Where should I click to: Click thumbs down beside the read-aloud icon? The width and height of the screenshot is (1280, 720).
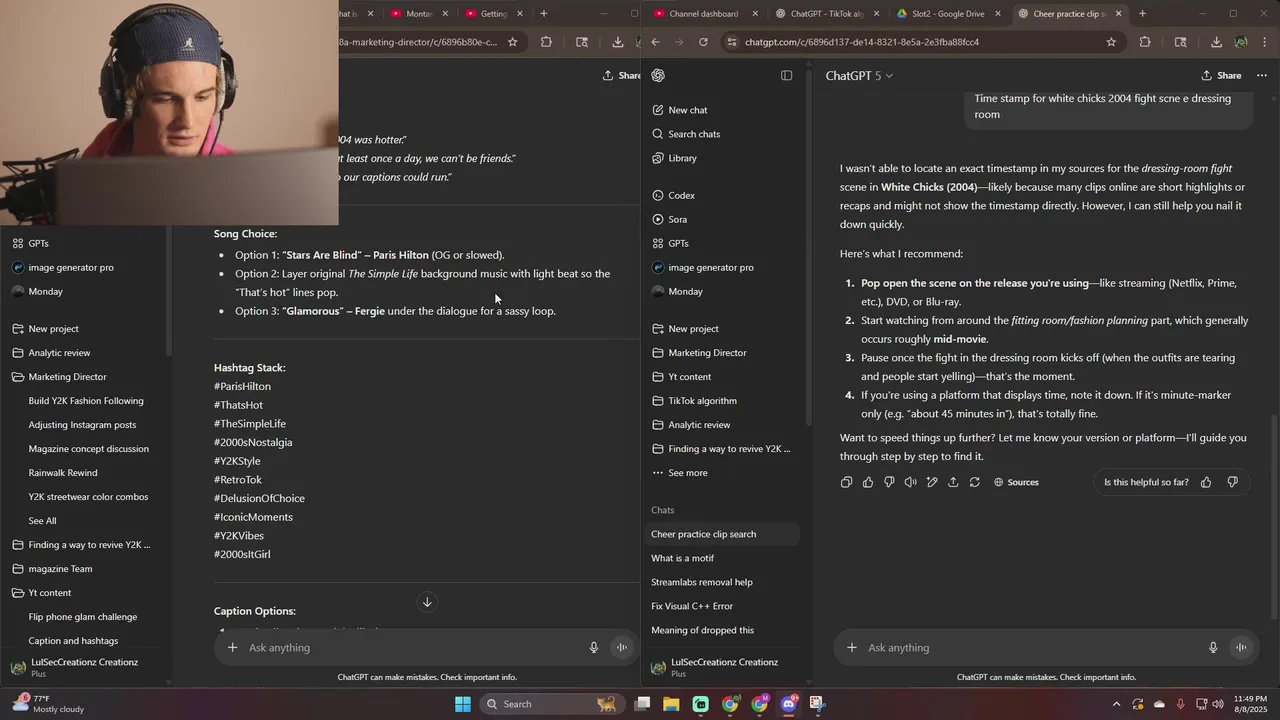(x=889, y=482)
